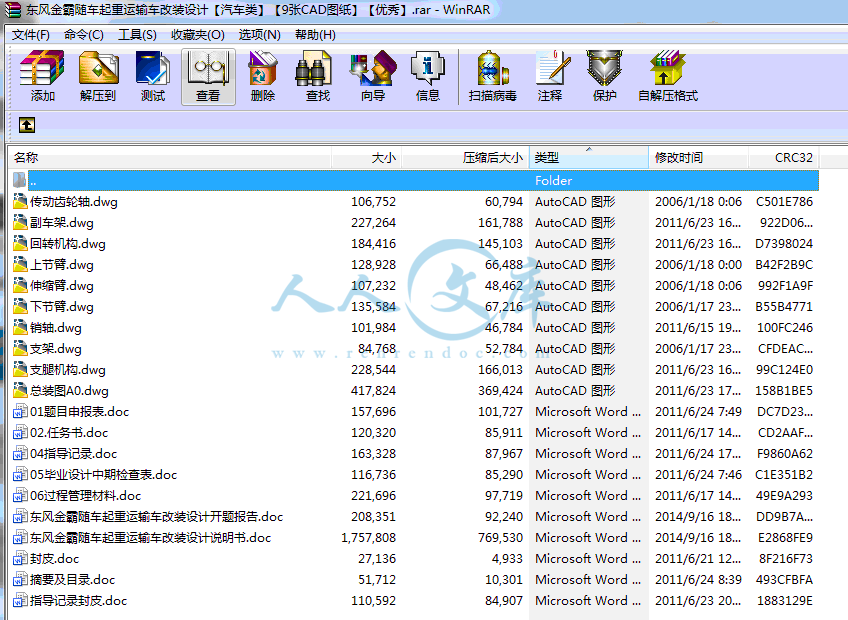Click the file icon of 总装图A0.dwg

point(20,390)
